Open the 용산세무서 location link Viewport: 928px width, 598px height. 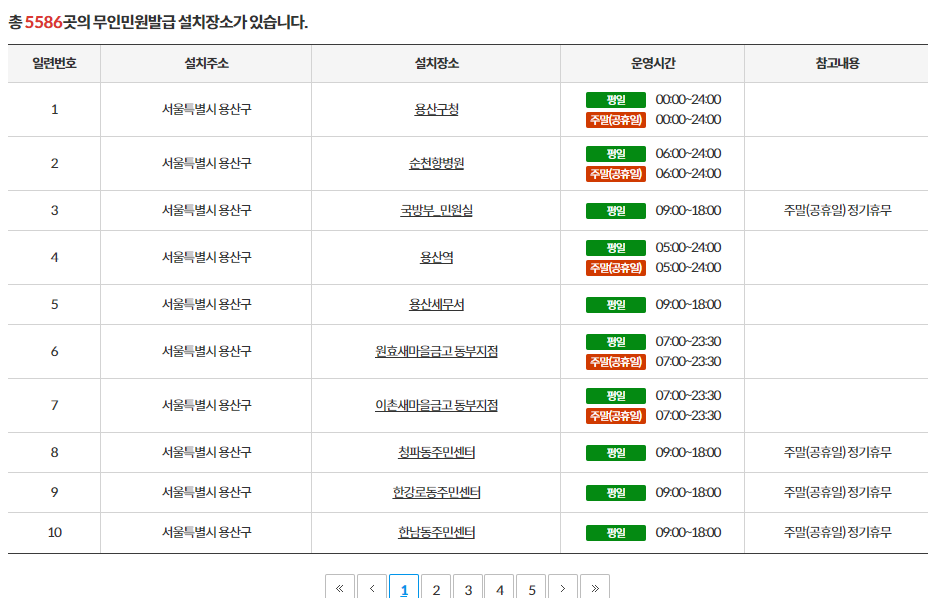436,304
